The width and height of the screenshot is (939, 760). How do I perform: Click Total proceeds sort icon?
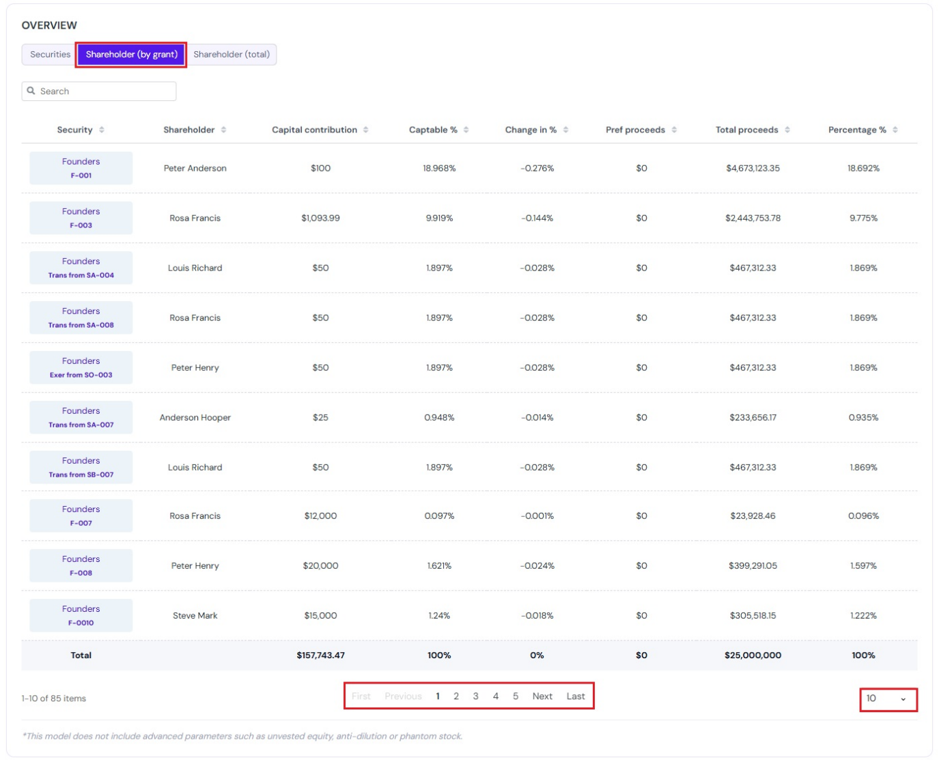[x=787, y=130]
